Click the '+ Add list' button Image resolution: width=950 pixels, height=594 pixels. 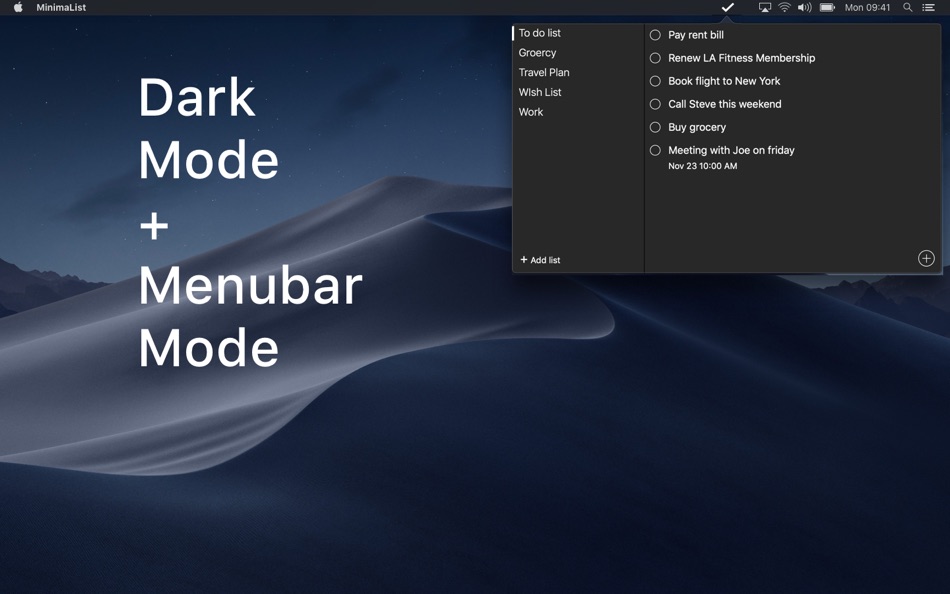(x=540, y=260)
